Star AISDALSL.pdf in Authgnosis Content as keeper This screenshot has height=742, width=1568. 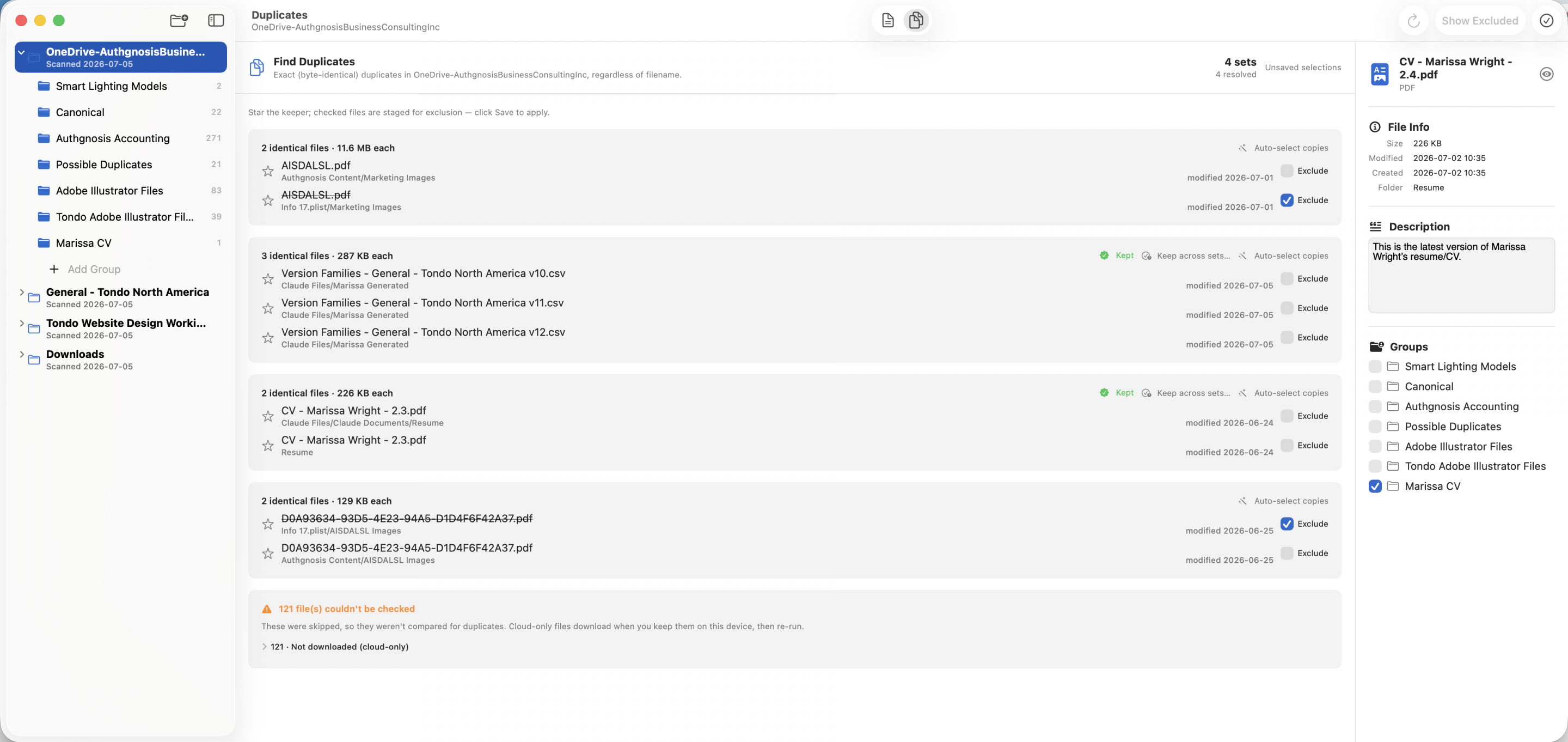(268, 171)
